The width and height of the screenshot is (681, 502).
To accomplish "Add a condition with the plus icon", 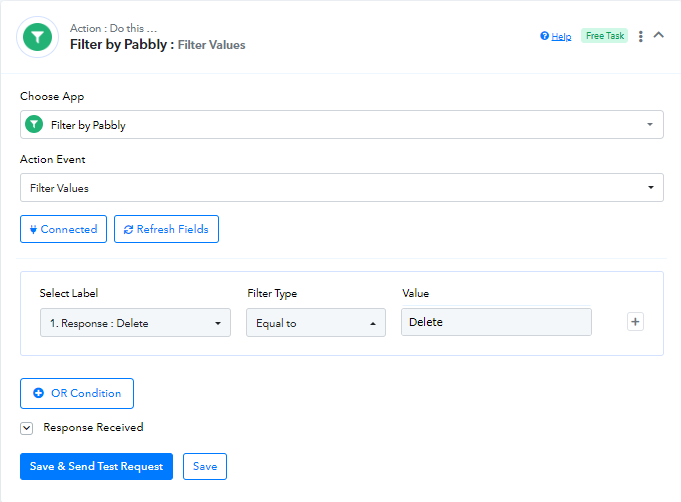I will pos(635,322).
